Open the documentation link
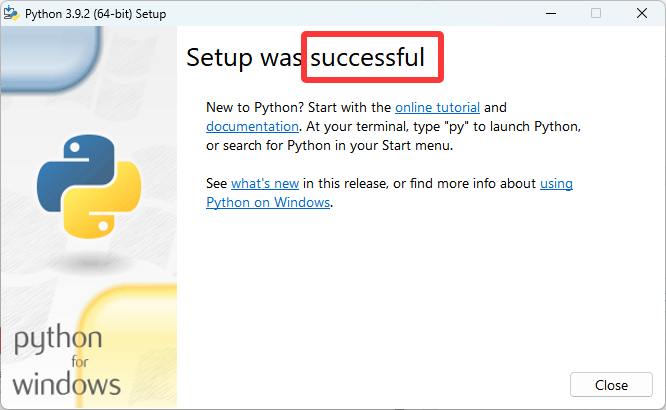The height and width of the screenshot is (410, 666). pos(252,127)
